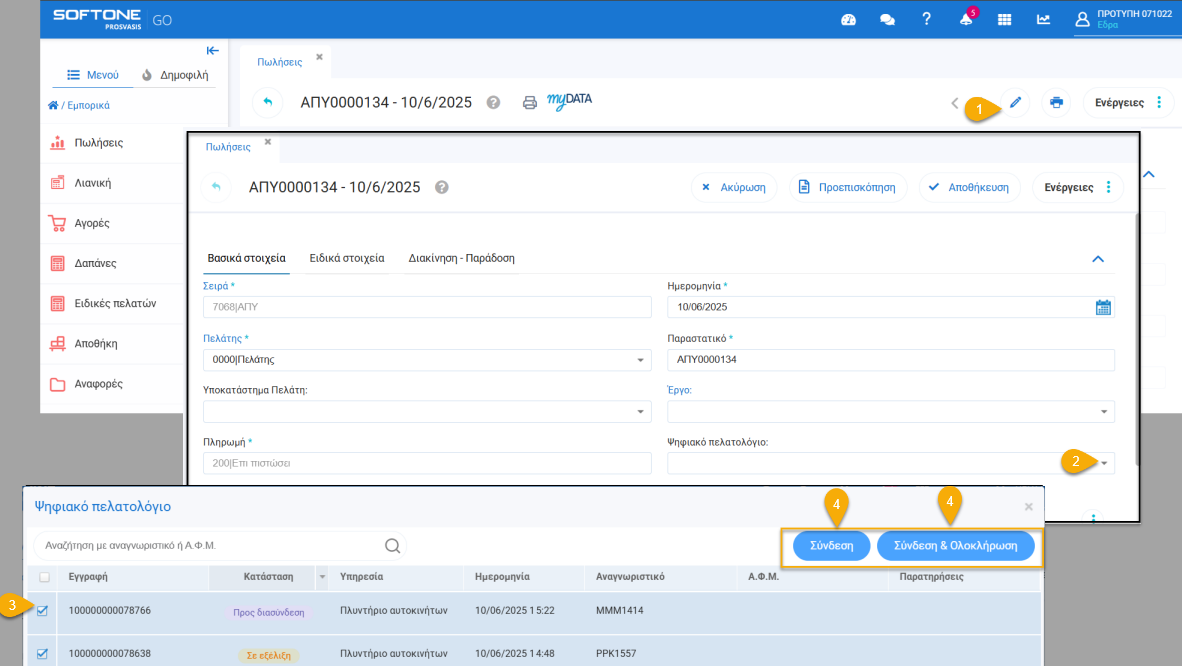Click the dashboard speedometer icon
1182x666 pixels.
[849, 19]
